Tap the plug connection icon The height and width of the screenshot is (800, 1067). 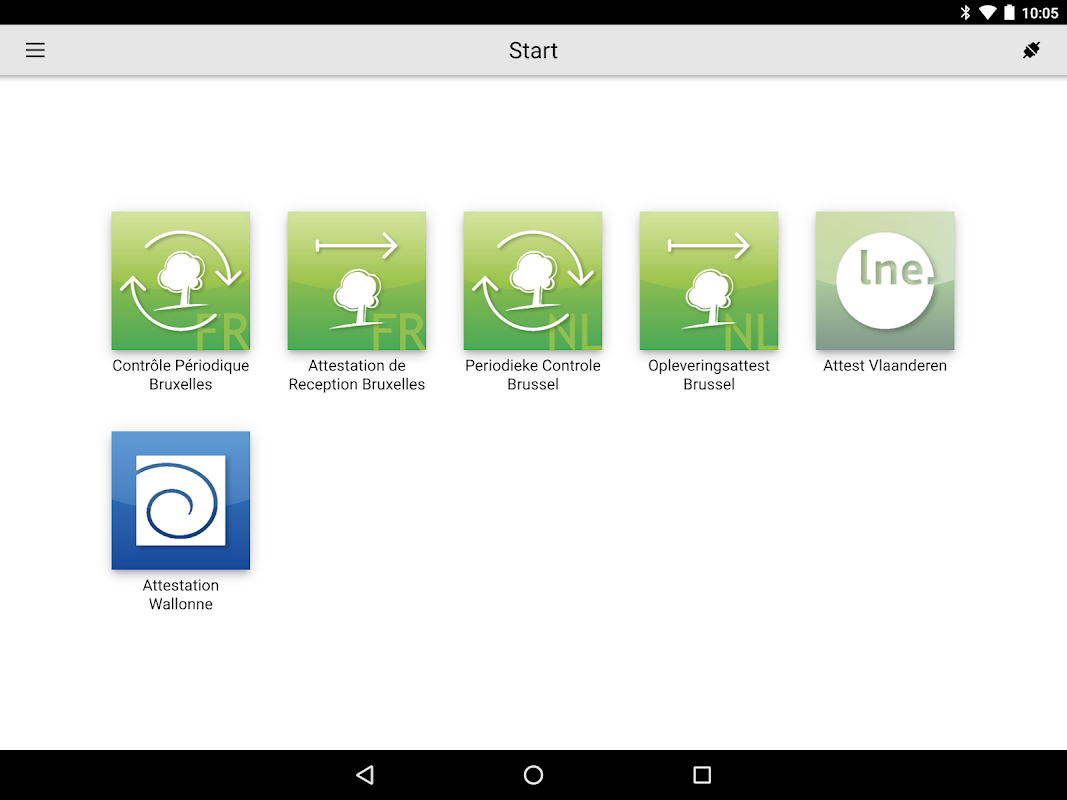click(1031, 50)
